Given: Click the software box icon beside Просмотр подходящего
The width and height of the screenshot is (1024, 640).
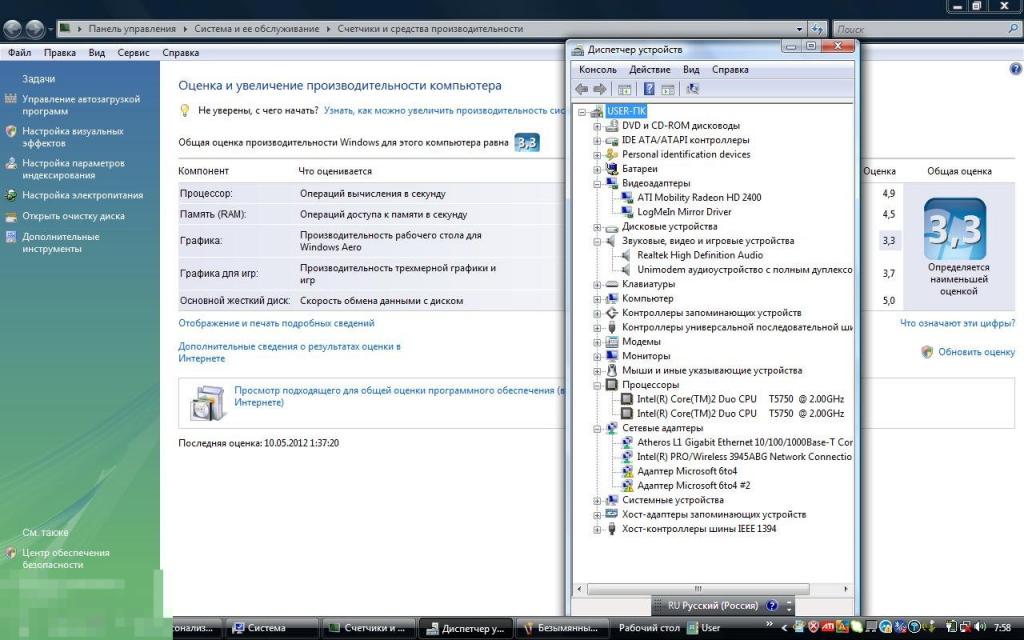Looking at the screenshot, I should pyautogui.click(x=208, y=402).
